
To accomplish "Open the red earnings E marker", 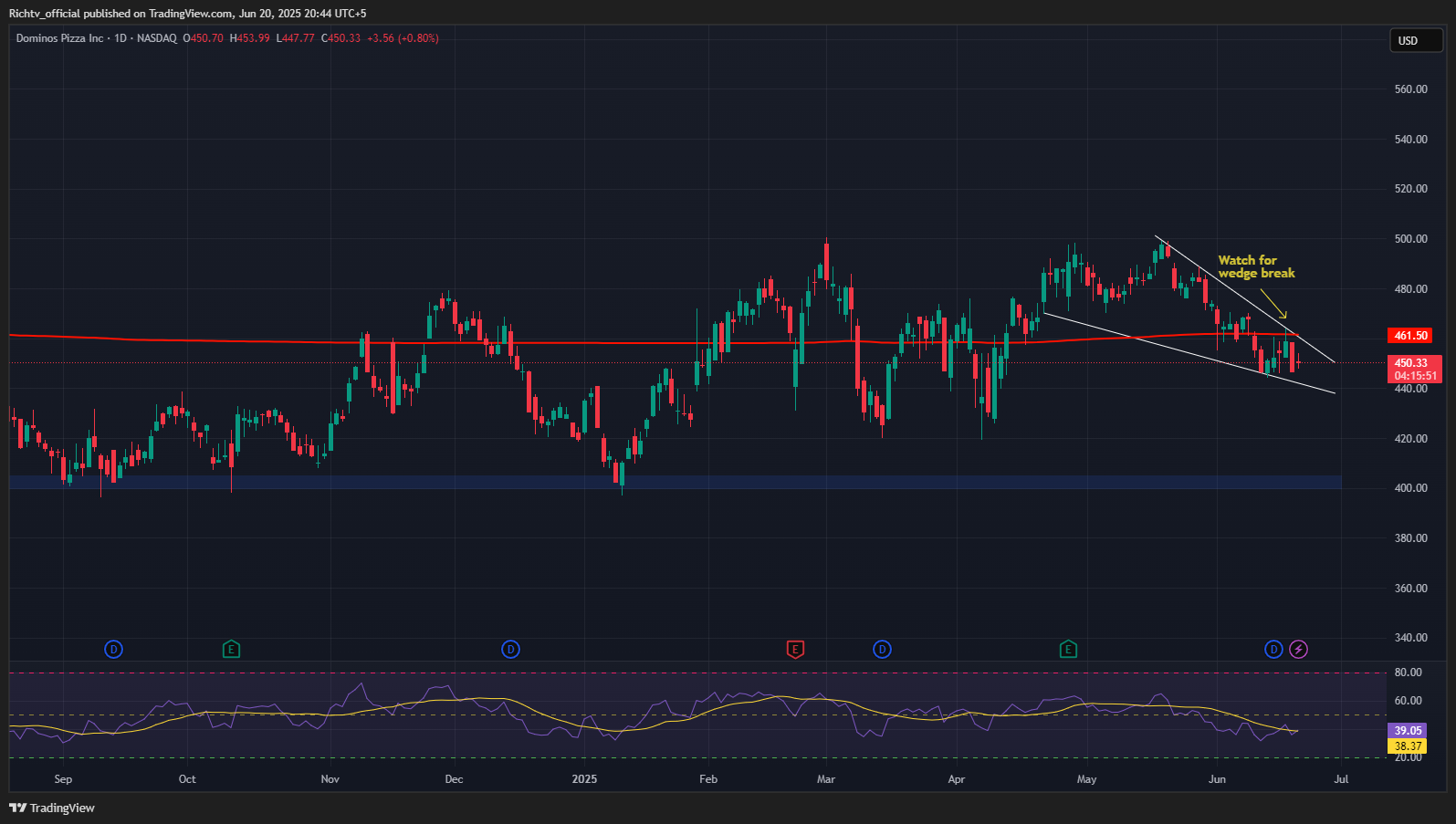I will coord(795,650).
